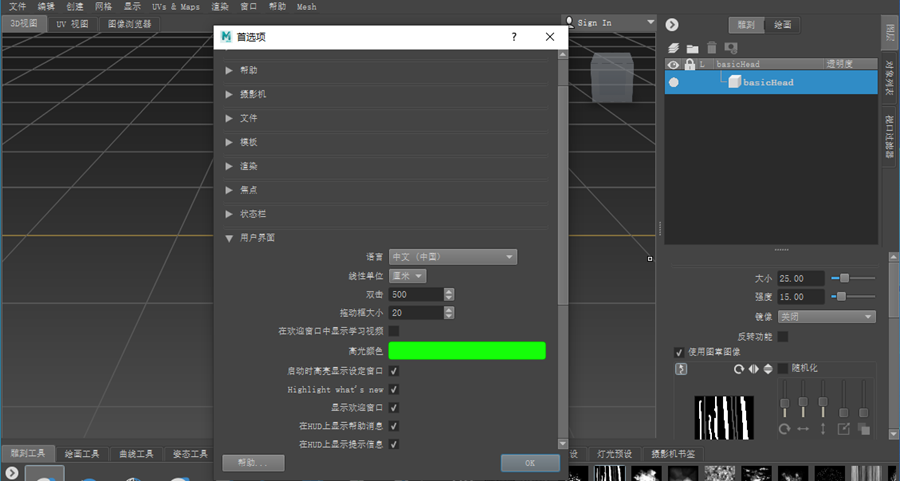Expand the 帮助 preferences section
This screenshot has height=481, width=900.
click(x=229, y=70)
